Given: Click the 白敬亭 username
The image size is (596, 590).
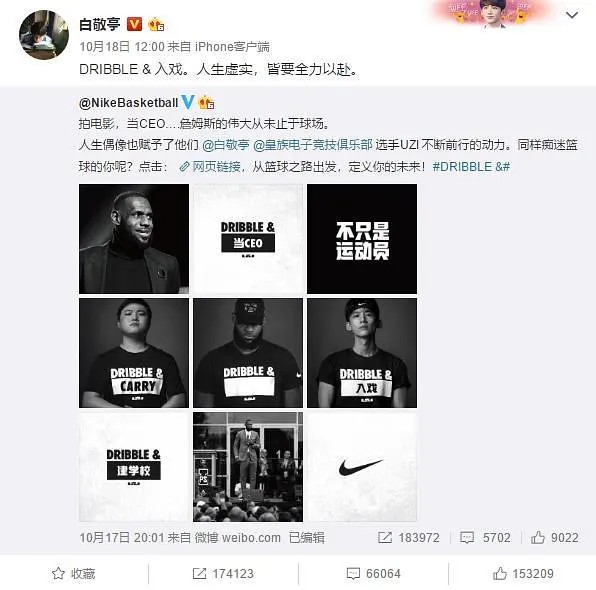Looking at the screenshot, I should coord(100,24).
